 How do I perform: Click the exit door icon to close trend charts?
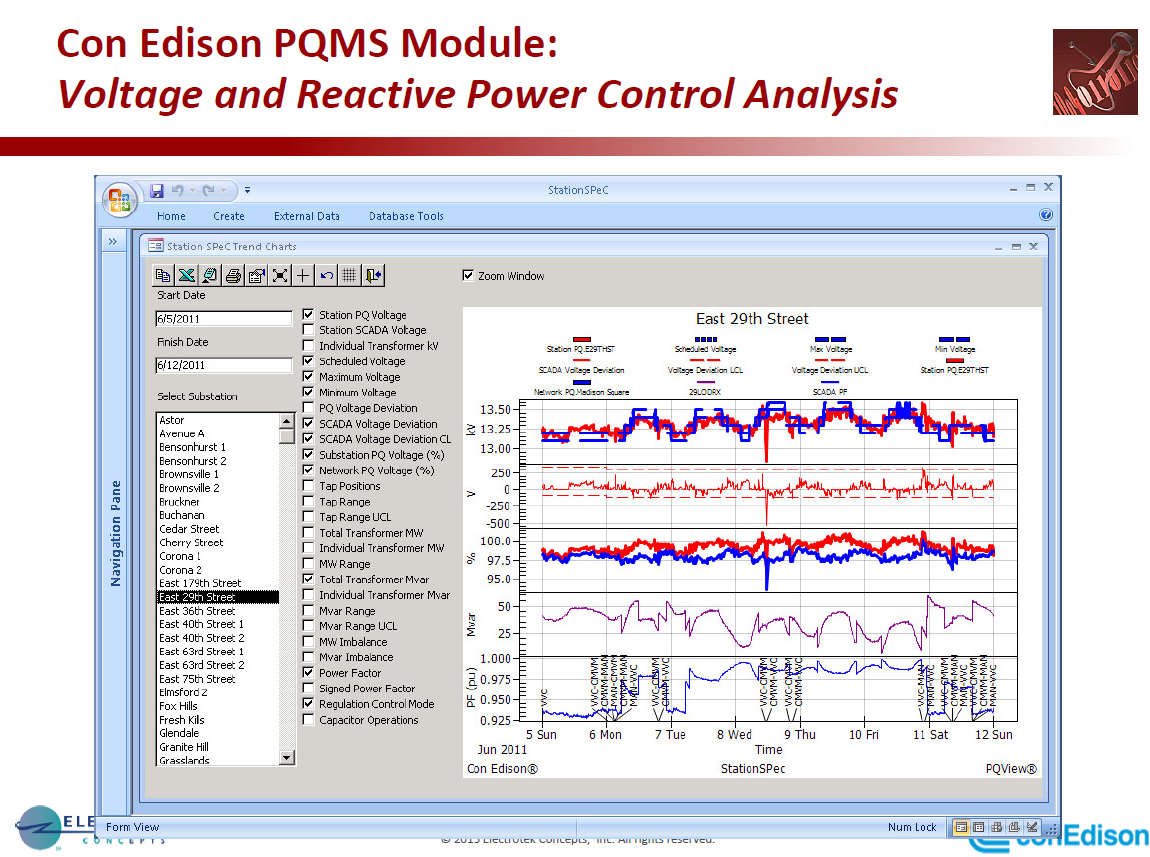tap(373, 275)
